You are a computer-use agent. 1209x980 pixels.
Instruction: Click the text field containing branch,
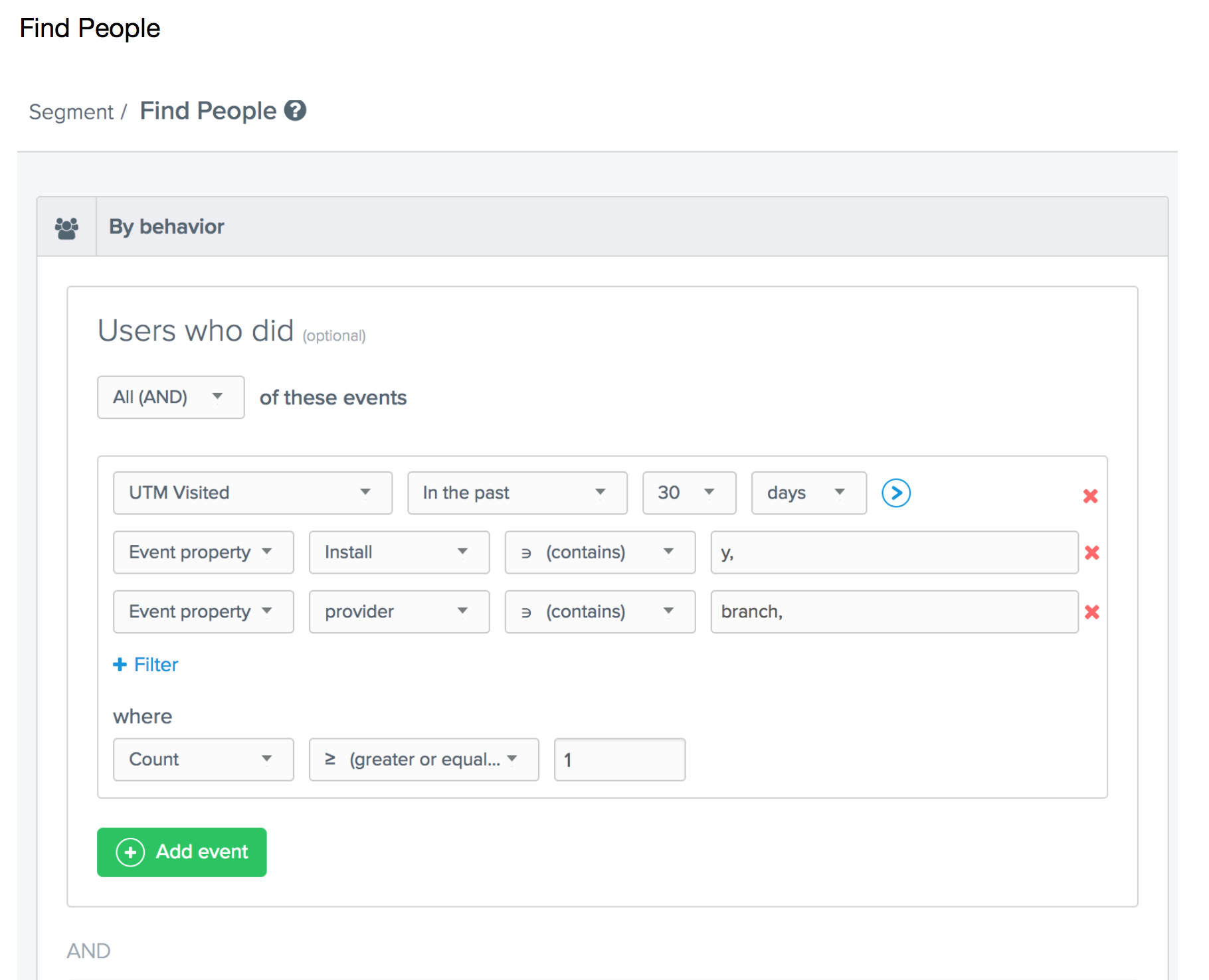point(894,612)
